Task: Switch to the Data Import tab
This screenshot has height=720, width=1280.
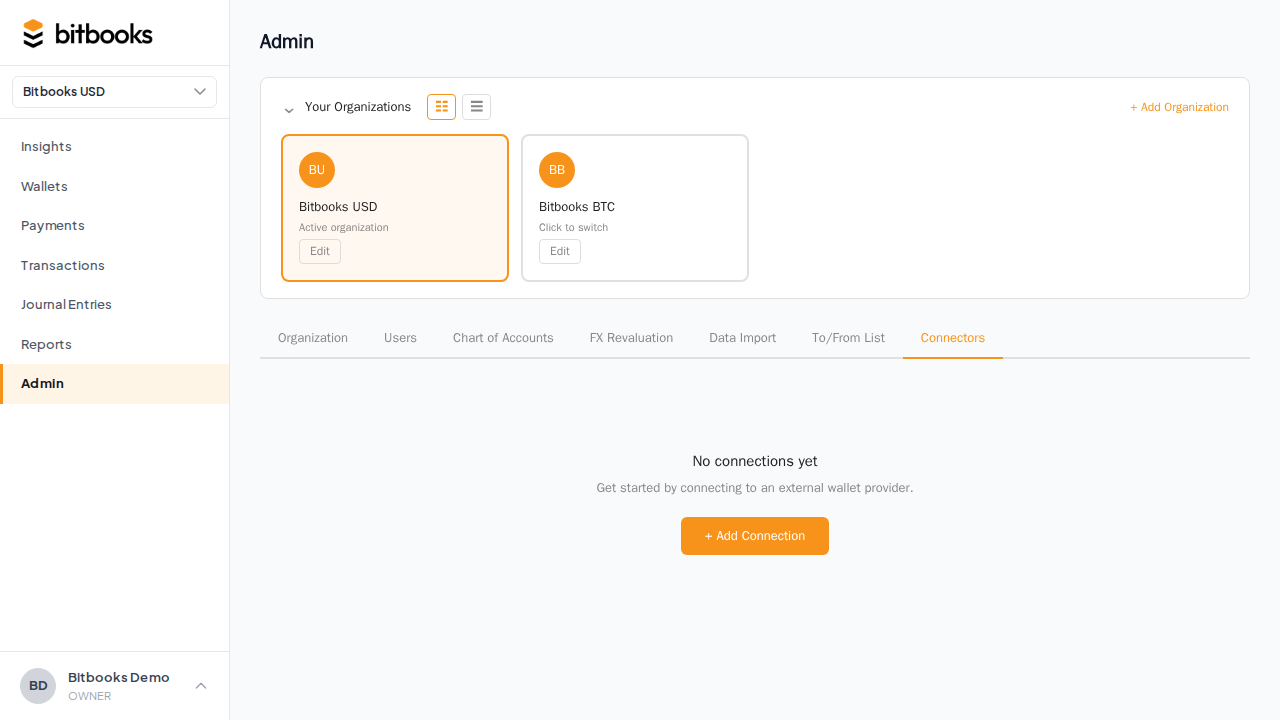Action: pos(742,338)
